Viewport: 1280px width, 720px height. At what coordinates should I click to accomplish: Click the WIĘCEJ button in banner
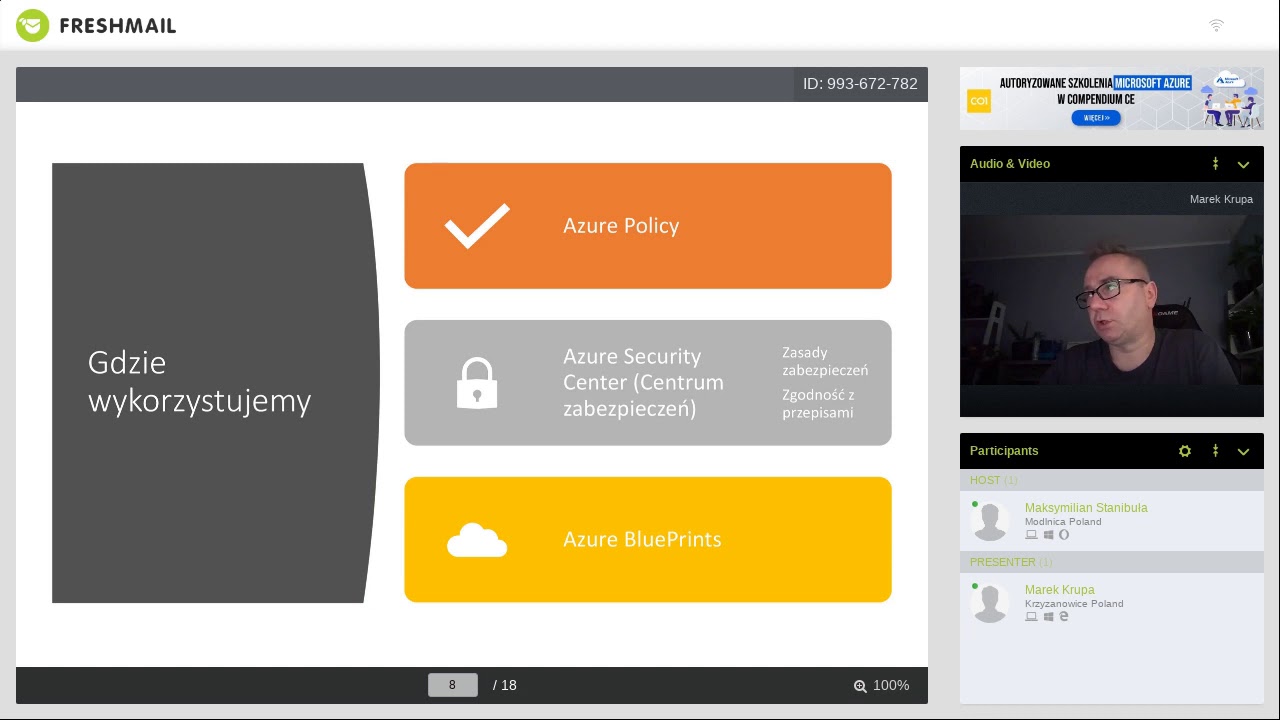1096,118
